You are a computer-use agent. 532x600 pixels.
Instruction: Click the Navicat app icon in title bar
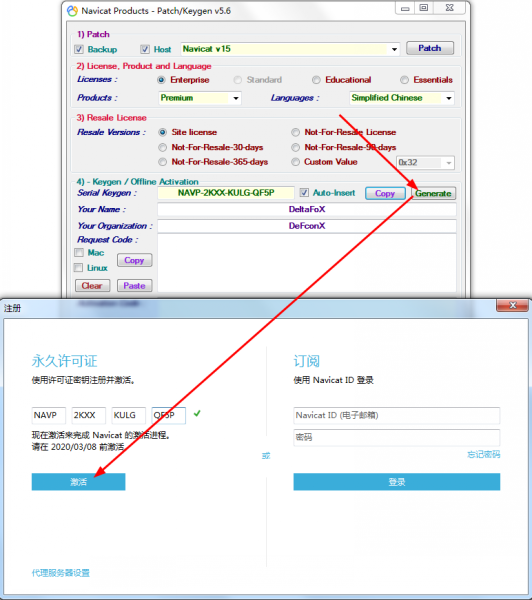72,11
